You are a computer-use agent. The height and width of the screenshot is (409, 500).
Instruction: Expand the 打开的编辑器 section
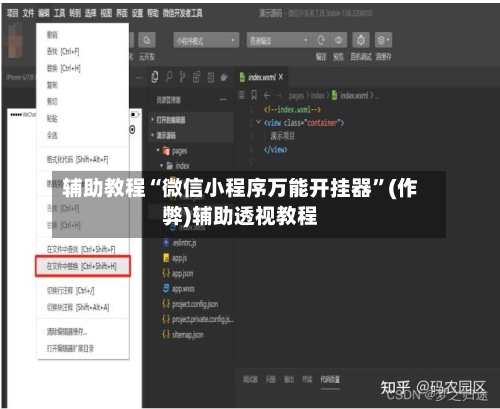click(x=191, y=120)
